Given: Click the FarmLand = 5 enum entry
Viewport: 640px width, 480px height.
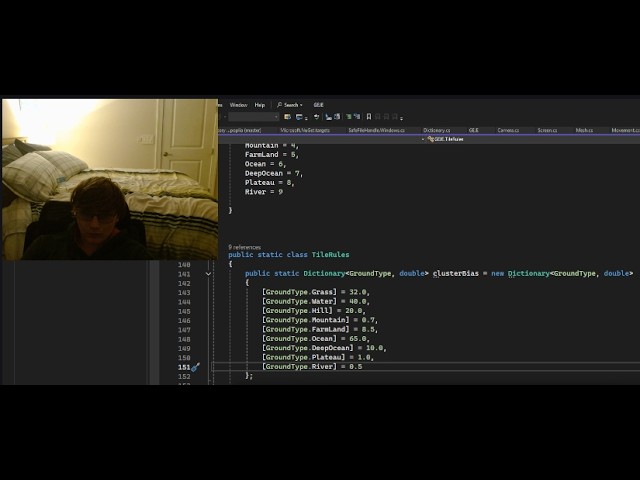Looking at the screenshot, I should [x=272, y=155].
